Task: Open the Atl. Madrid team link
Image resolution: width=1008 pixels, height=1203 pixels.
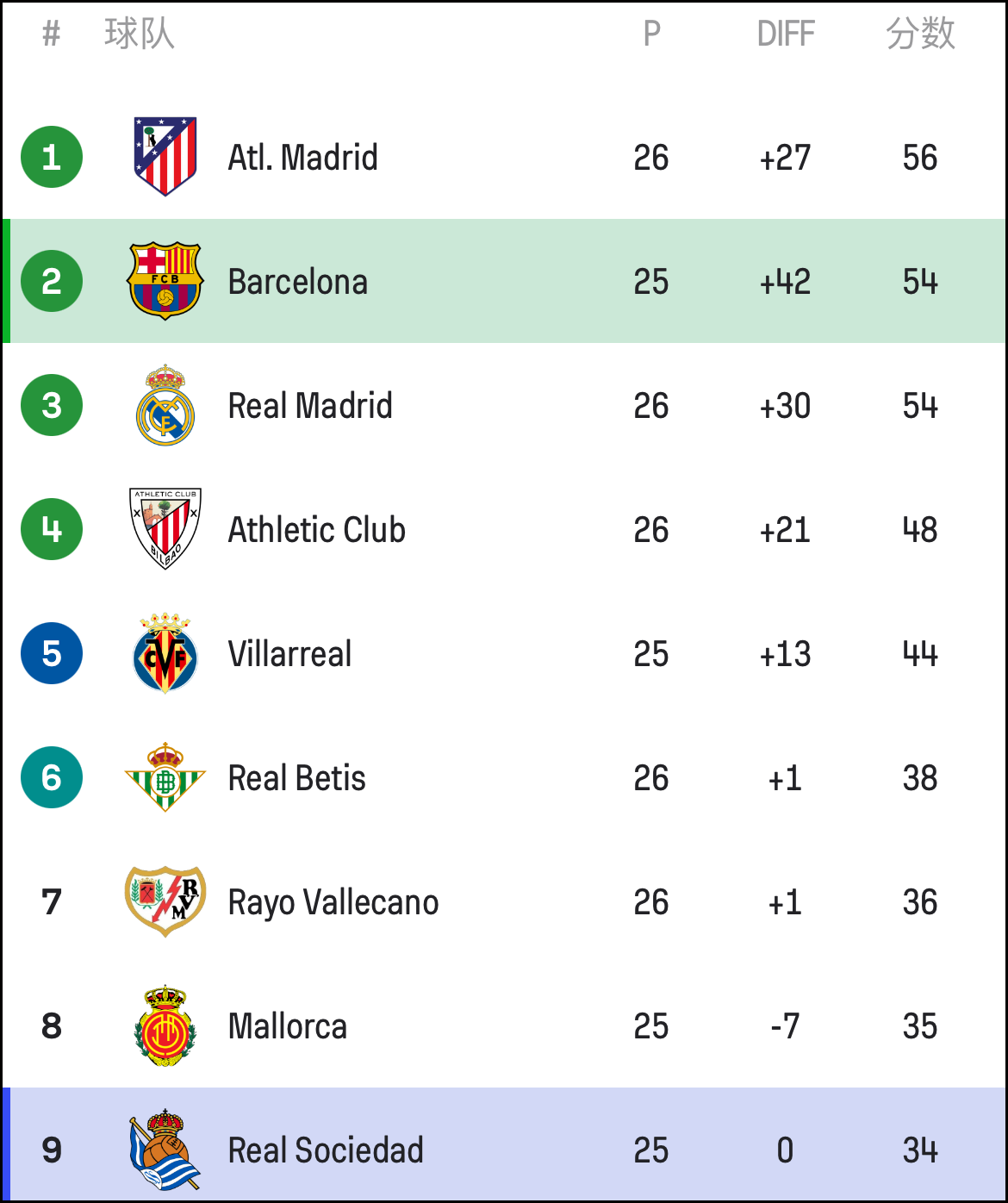Action: point(302,158)
